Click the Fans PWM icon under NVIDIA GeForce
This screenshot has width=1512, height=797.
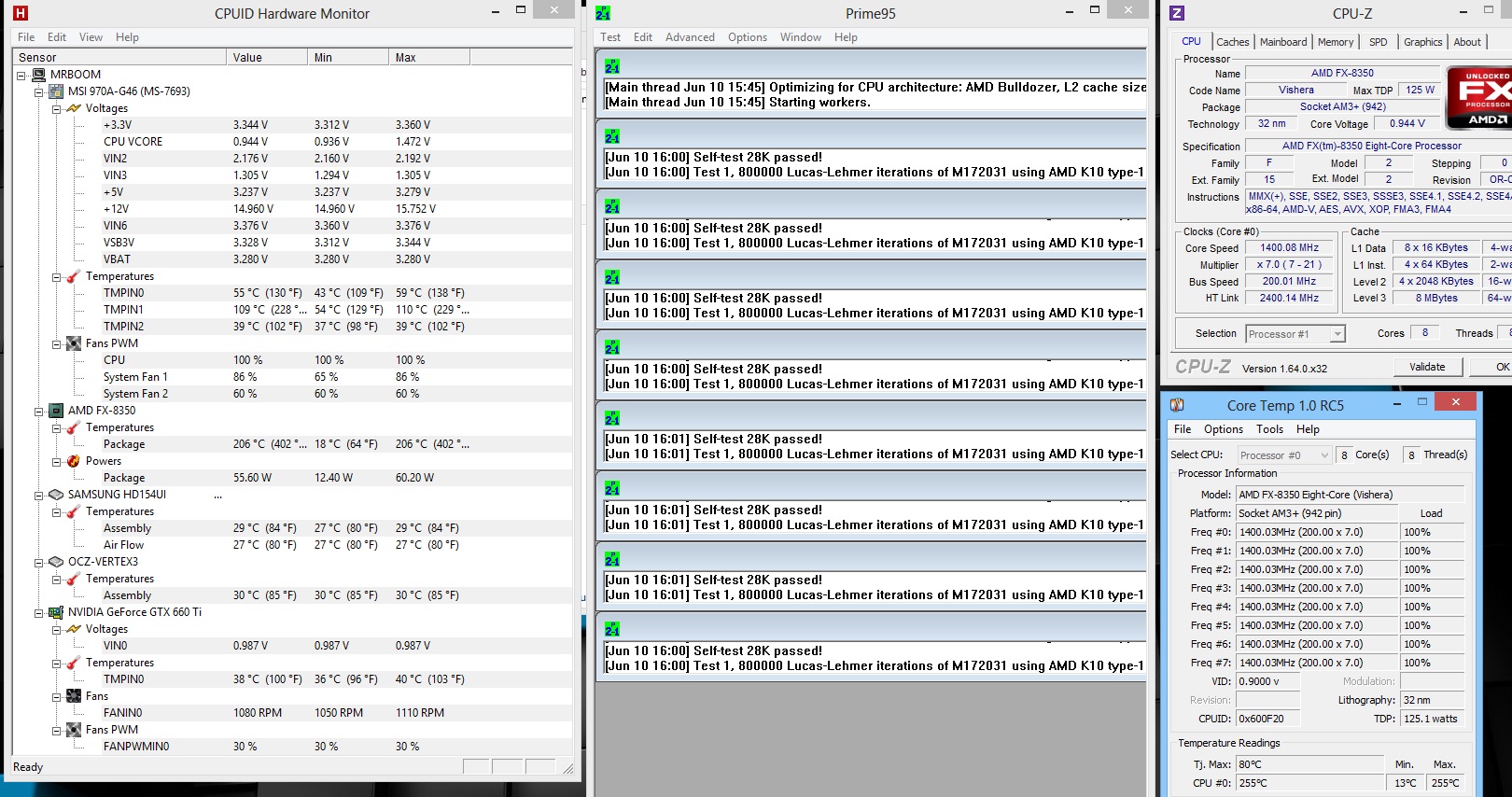coord(74,730)
